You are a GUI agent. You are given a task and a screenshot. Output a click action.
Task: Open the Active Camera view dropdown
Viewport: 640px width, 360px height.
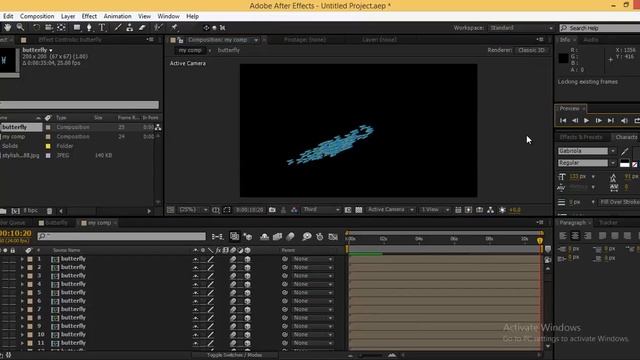pyautogui.click(x=391, y=210)
